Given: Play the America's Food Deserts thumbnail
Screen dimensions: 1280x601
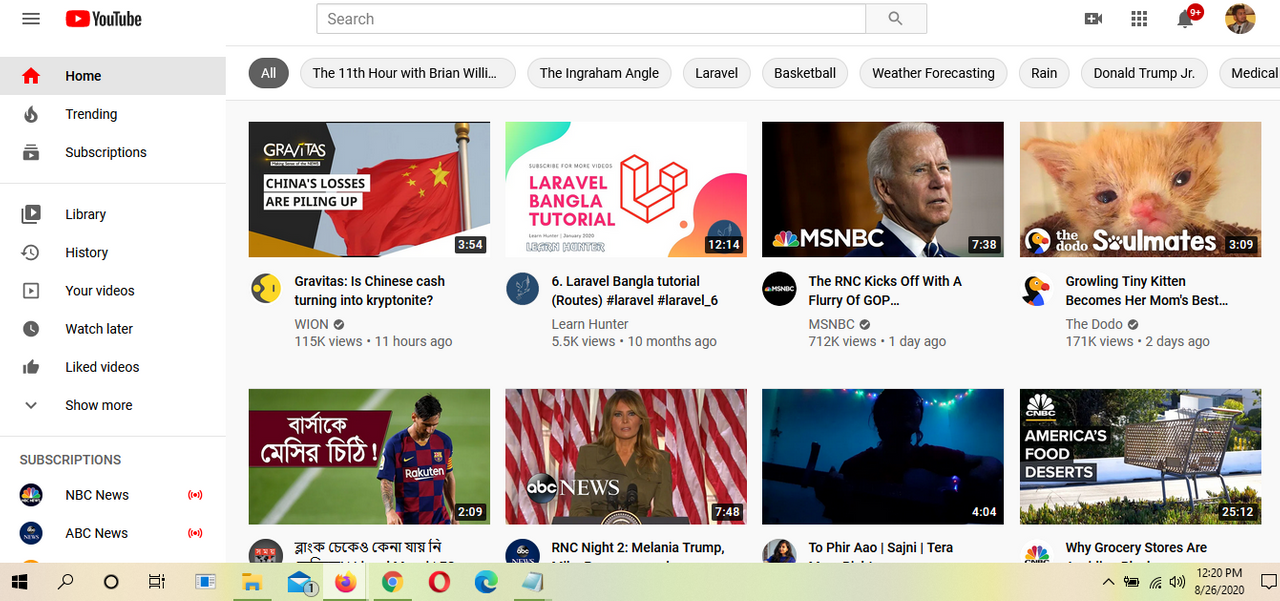Looking at the screenshot, I should click(x=1140, y=457).
